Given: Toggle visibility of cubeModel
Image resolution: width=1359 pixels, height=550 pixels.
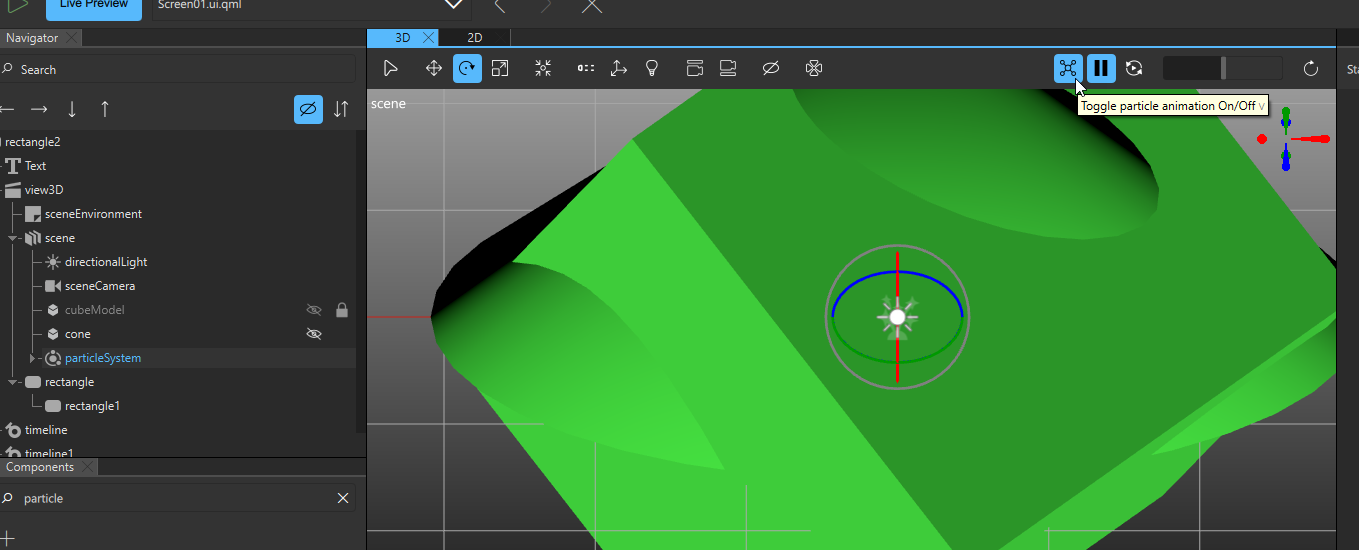Looking at the screenshot, I should pyautogui.click(x=314, y=310).
